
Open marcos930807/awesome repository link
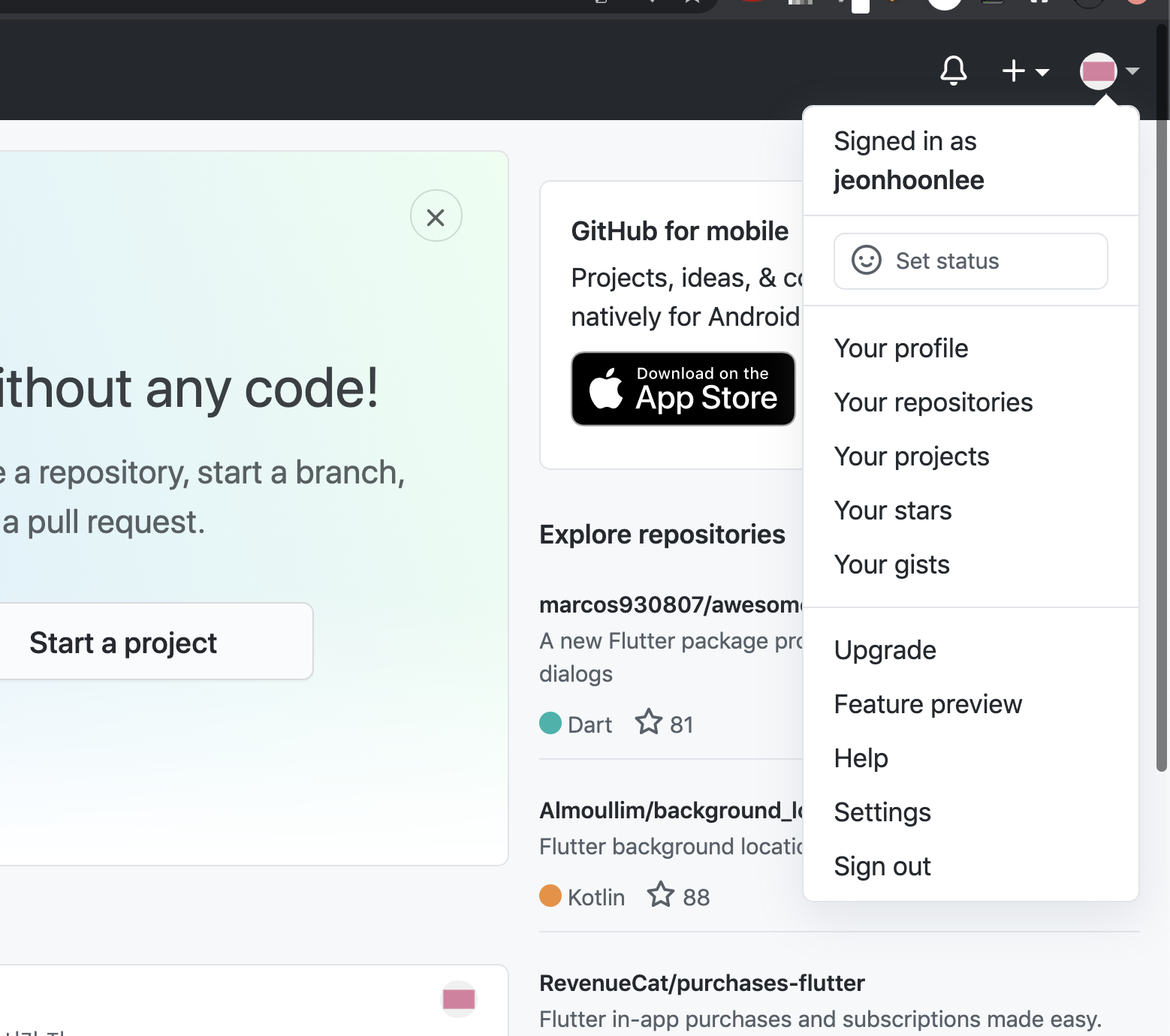671,604
